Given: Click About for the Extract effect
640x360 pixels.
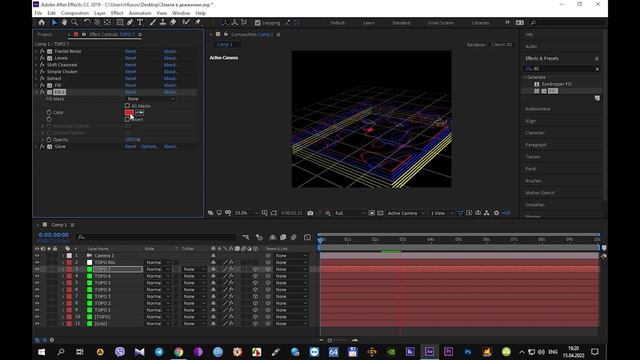Looking at the screenshot, I should 170,78.
